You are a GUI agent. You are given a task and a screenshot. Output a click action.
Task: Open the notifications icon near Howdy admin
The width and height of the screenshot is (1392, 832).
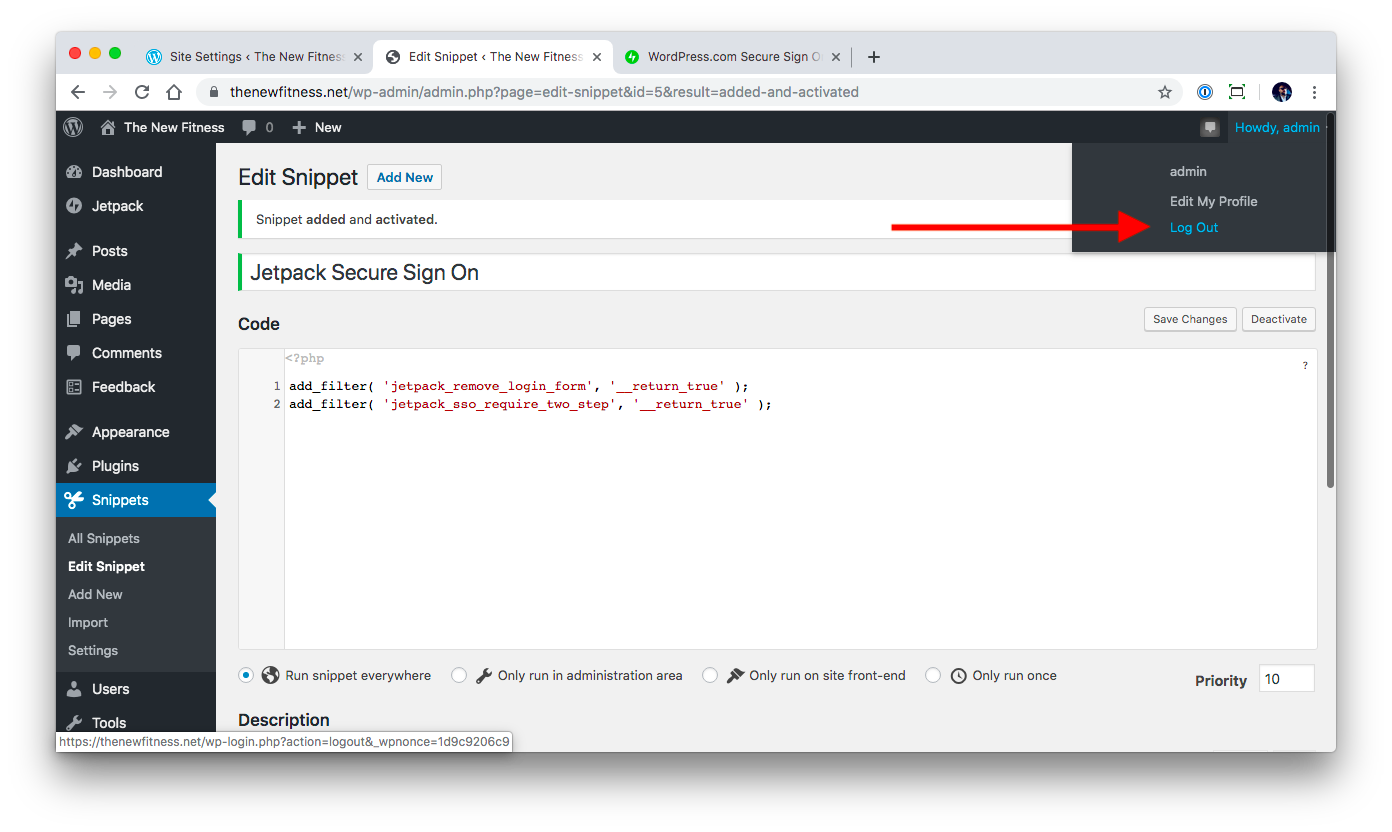coord(1210,127)
